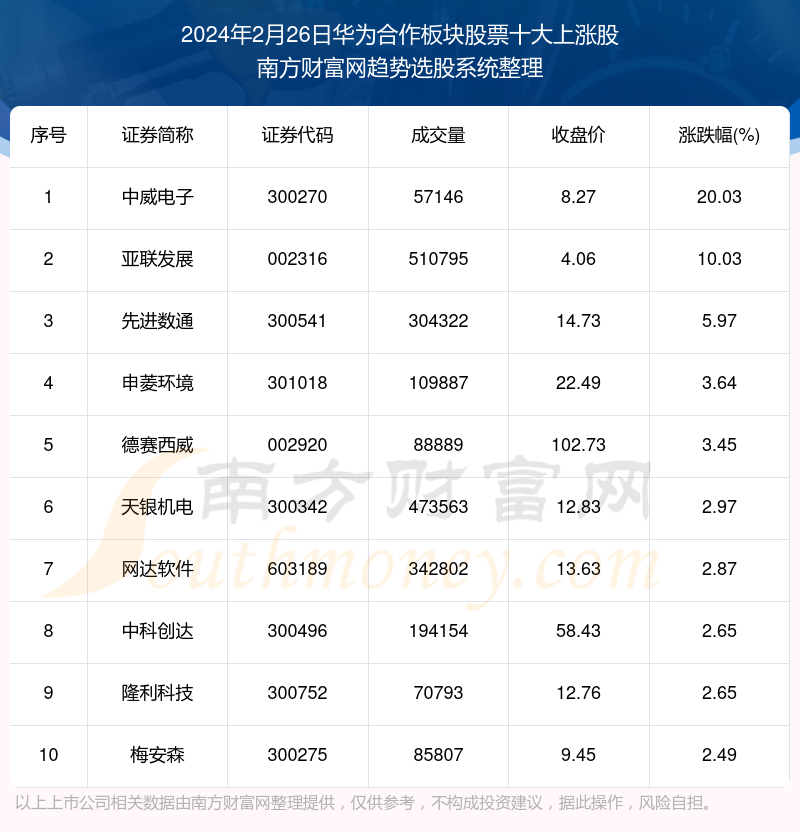Select stock name 中科创达

[158, 631]
